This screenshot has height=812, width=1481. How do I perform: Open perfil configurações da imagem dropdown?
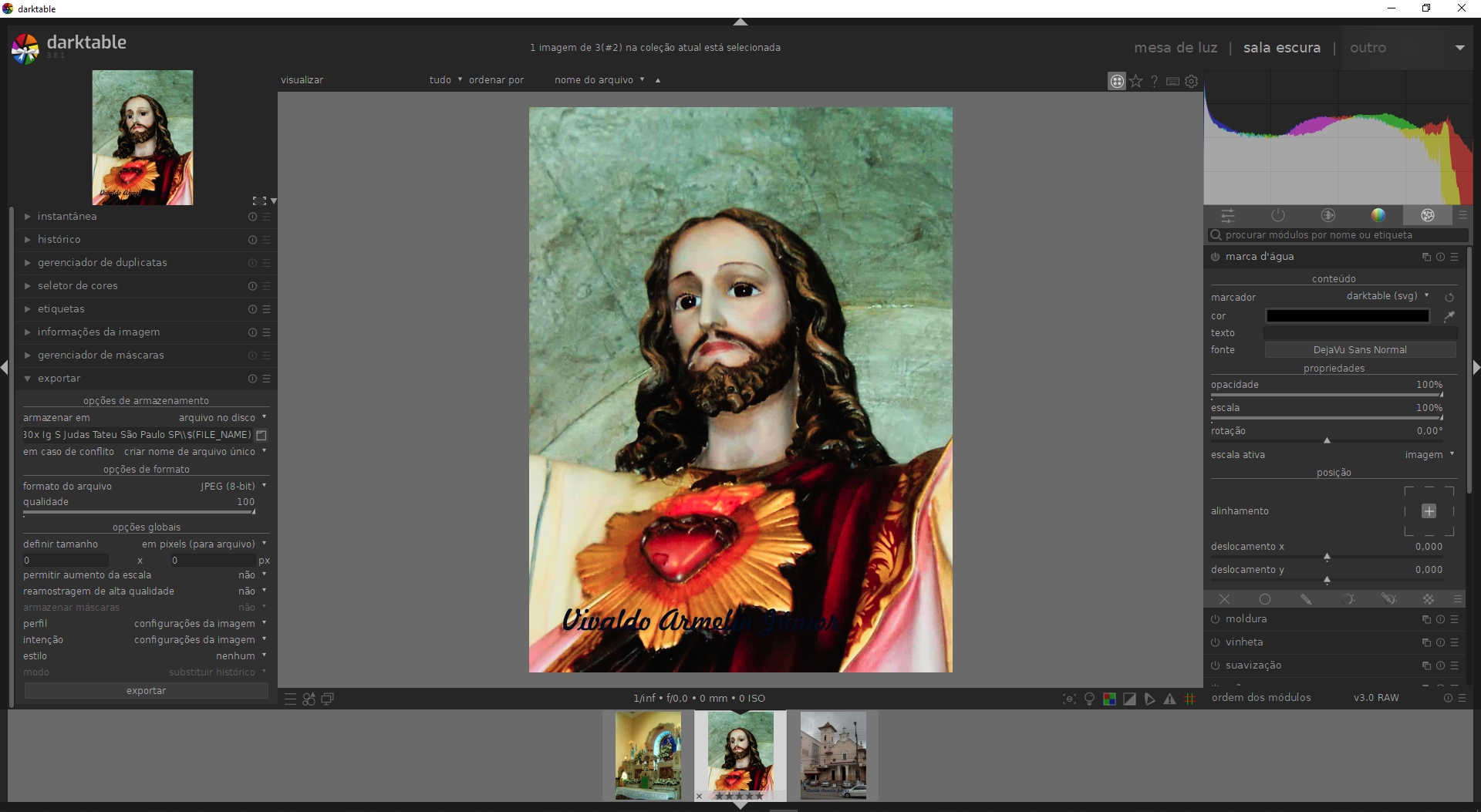[200, 624]
